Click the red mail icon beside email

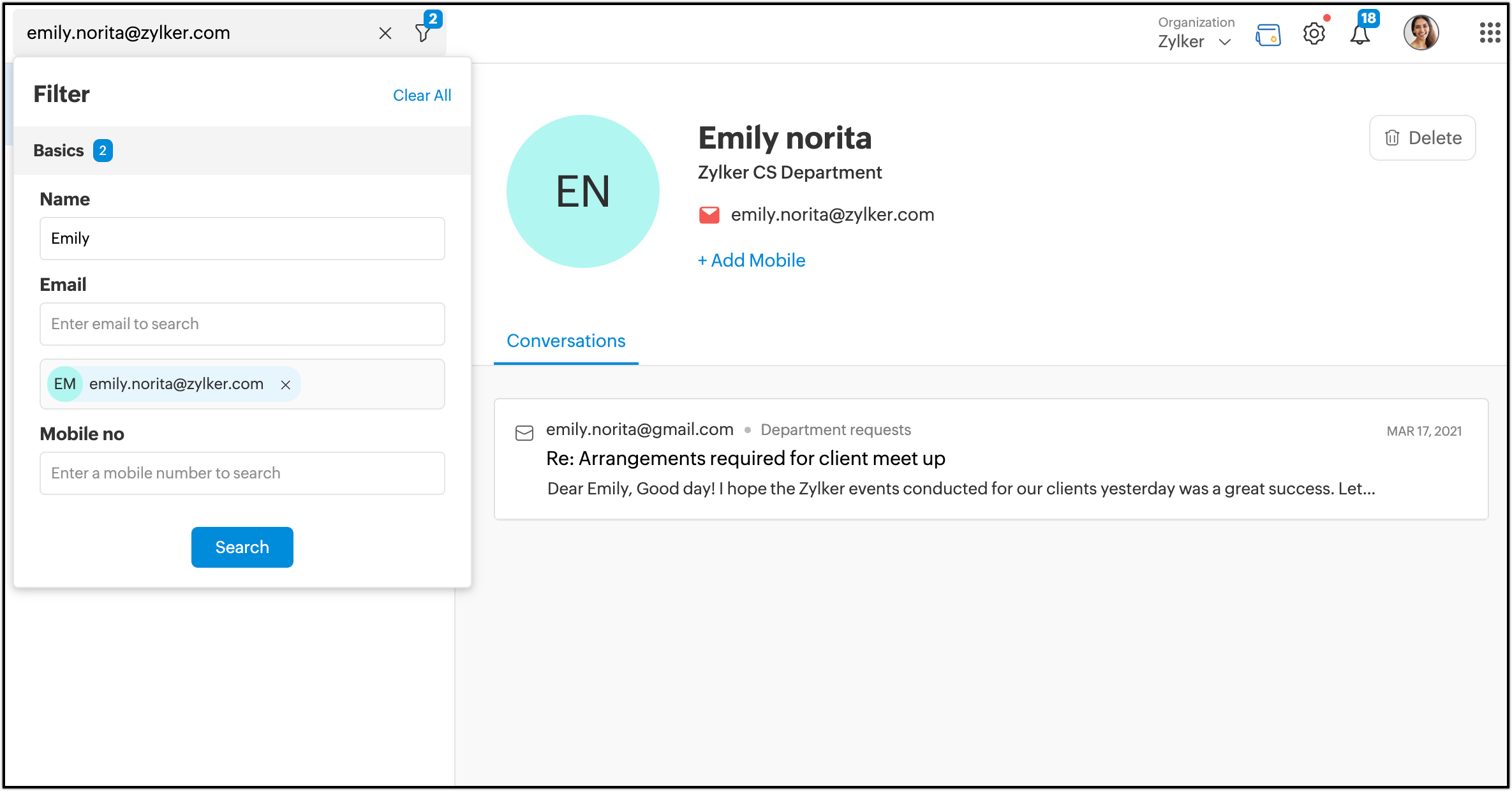[x=709, y=215]
